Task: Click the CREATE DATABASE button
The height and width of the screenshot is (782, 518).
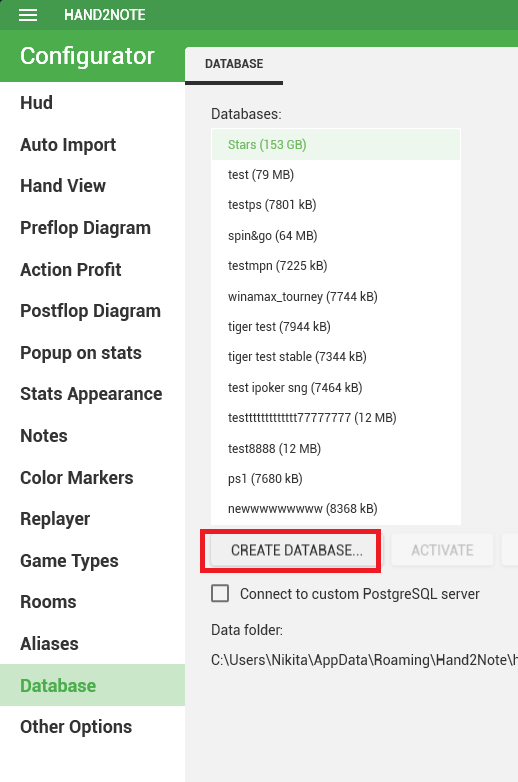Action: tap(294, 550)
